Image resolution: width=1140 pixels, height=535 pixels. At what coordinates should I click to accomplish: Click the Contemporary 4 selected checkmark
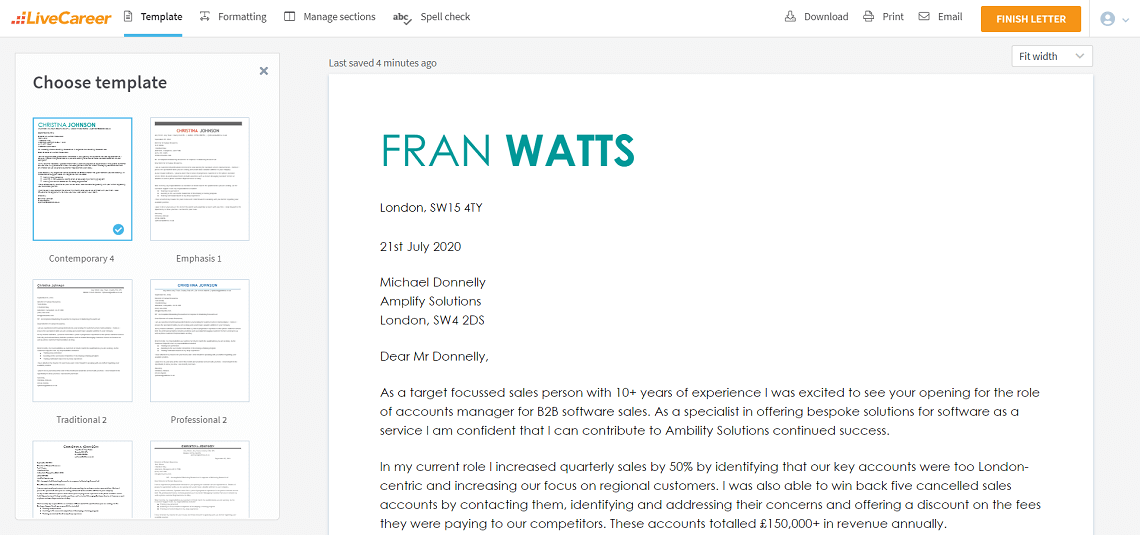(119, 229)
